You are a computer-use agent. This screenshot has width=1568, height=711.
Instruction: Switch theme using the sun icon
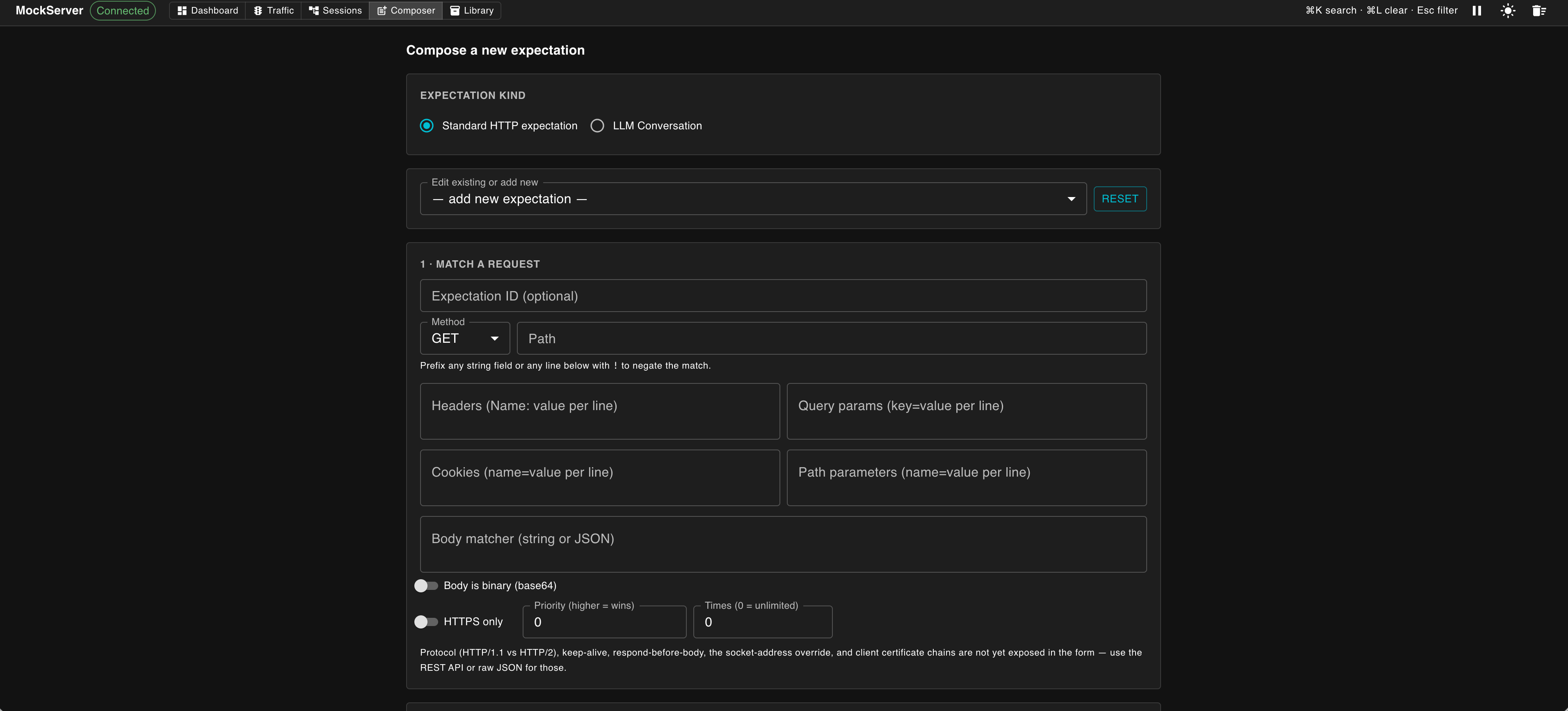[1508, 10]
